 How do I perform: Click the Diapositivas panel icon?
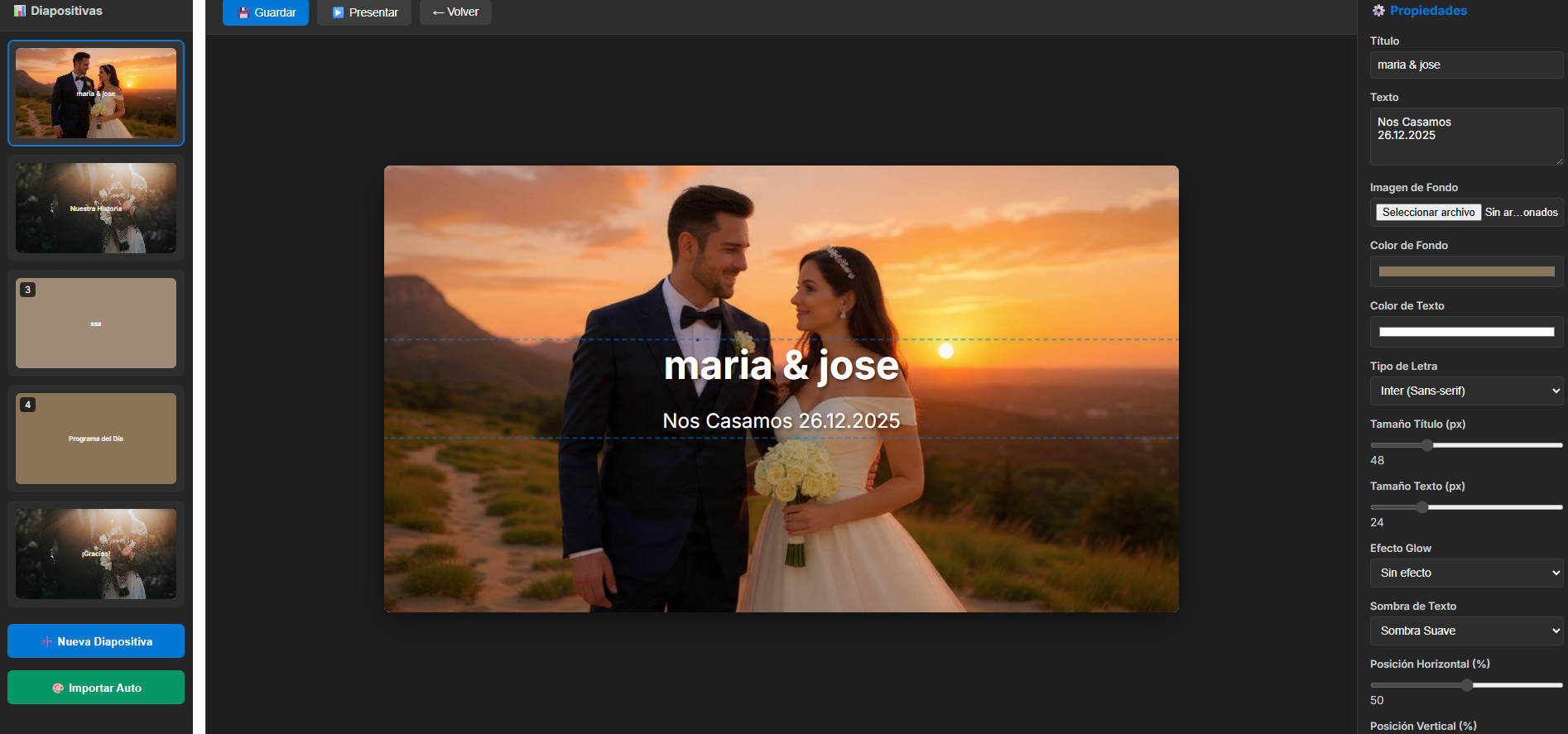pos(20,11)
